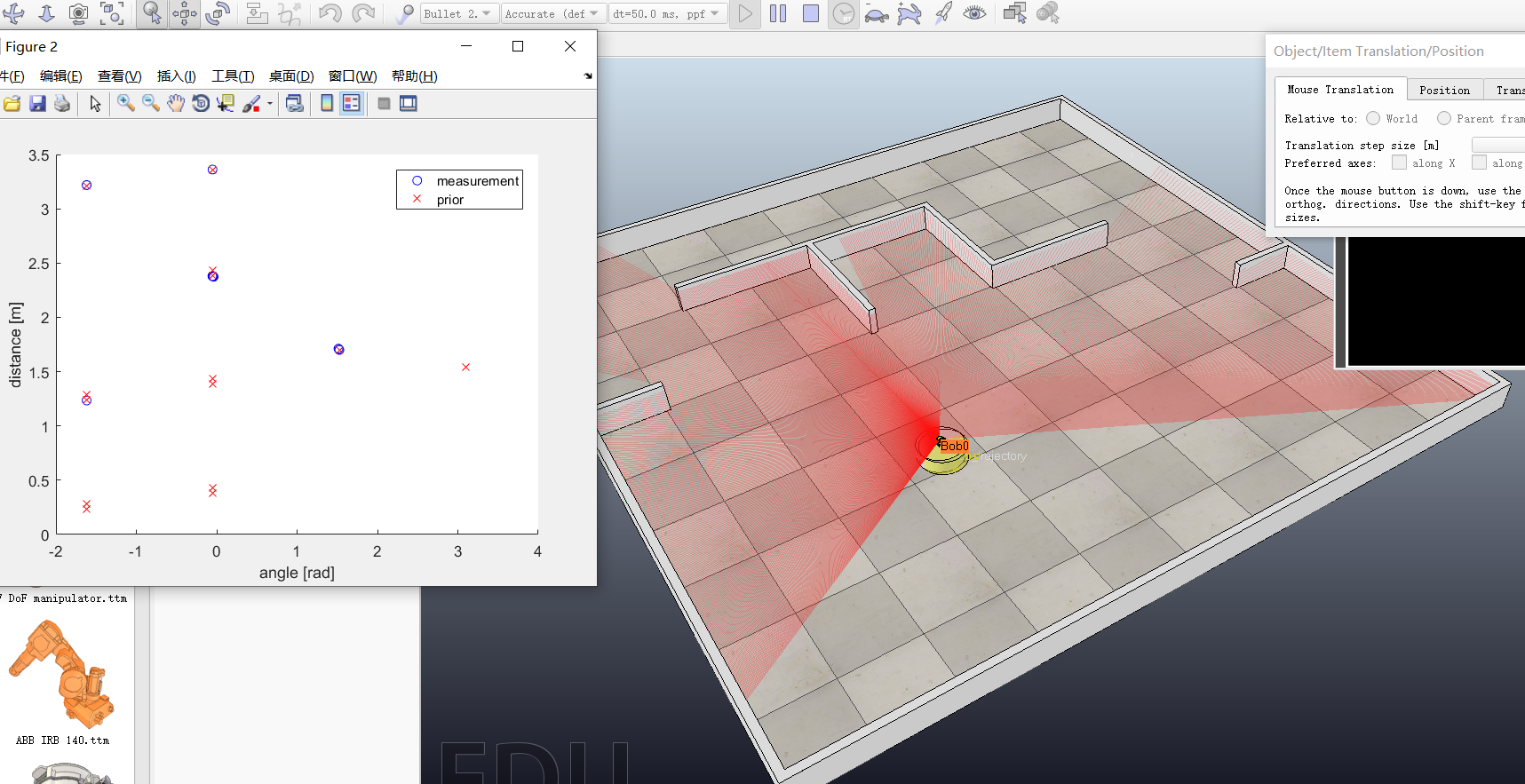
Task: Toggle visualization with eye icon
Action: 974,13
